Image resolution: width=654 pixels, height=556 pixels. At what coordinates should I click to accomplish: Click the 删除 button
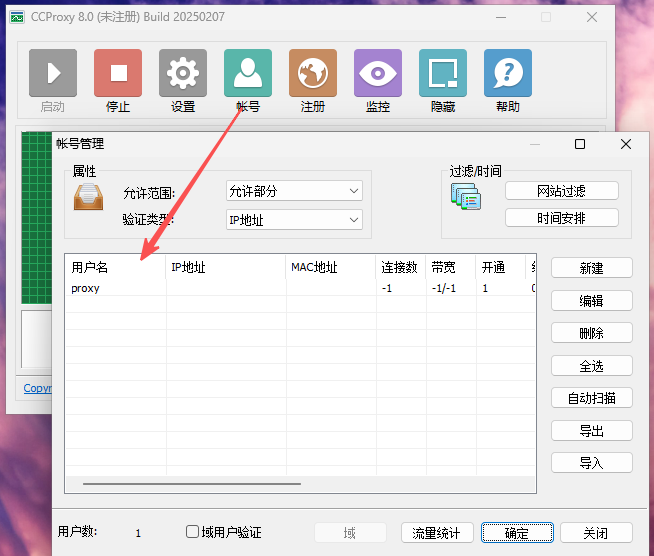[x=591, y=333]
